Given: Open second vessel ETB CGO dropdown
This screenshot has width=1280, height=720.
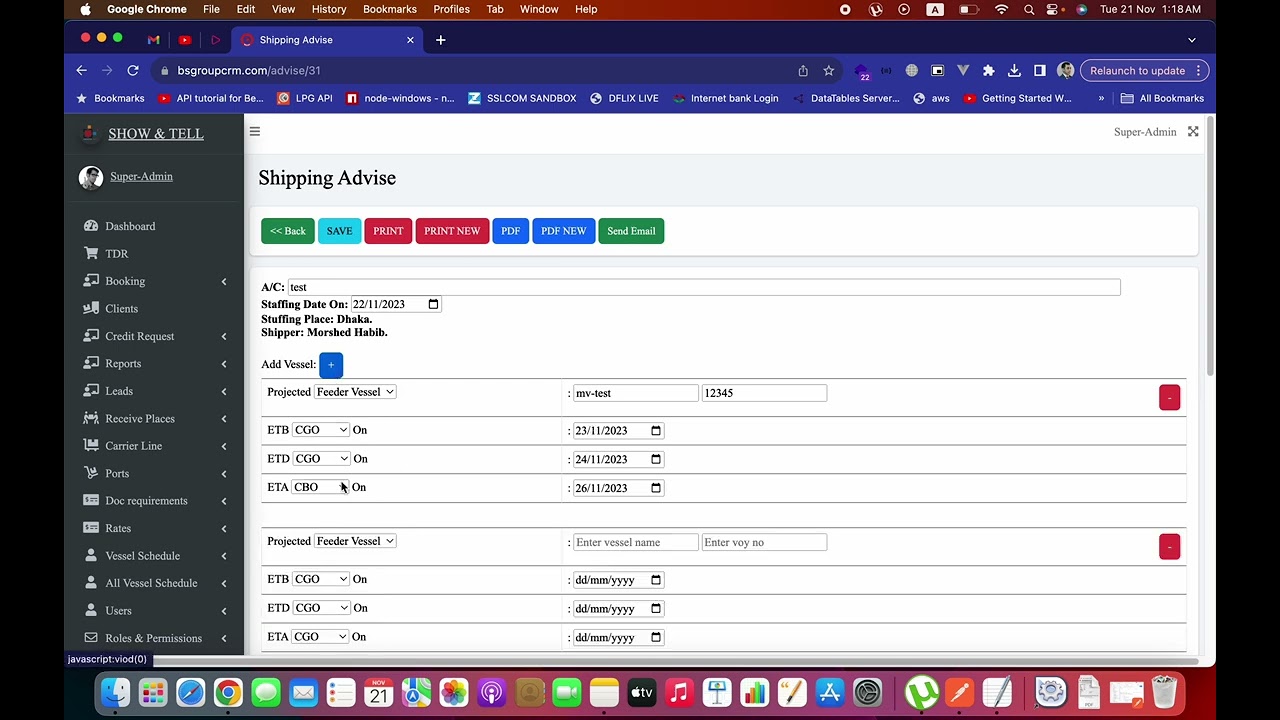Looking at the screenshot, I should (x=321, y=579).
